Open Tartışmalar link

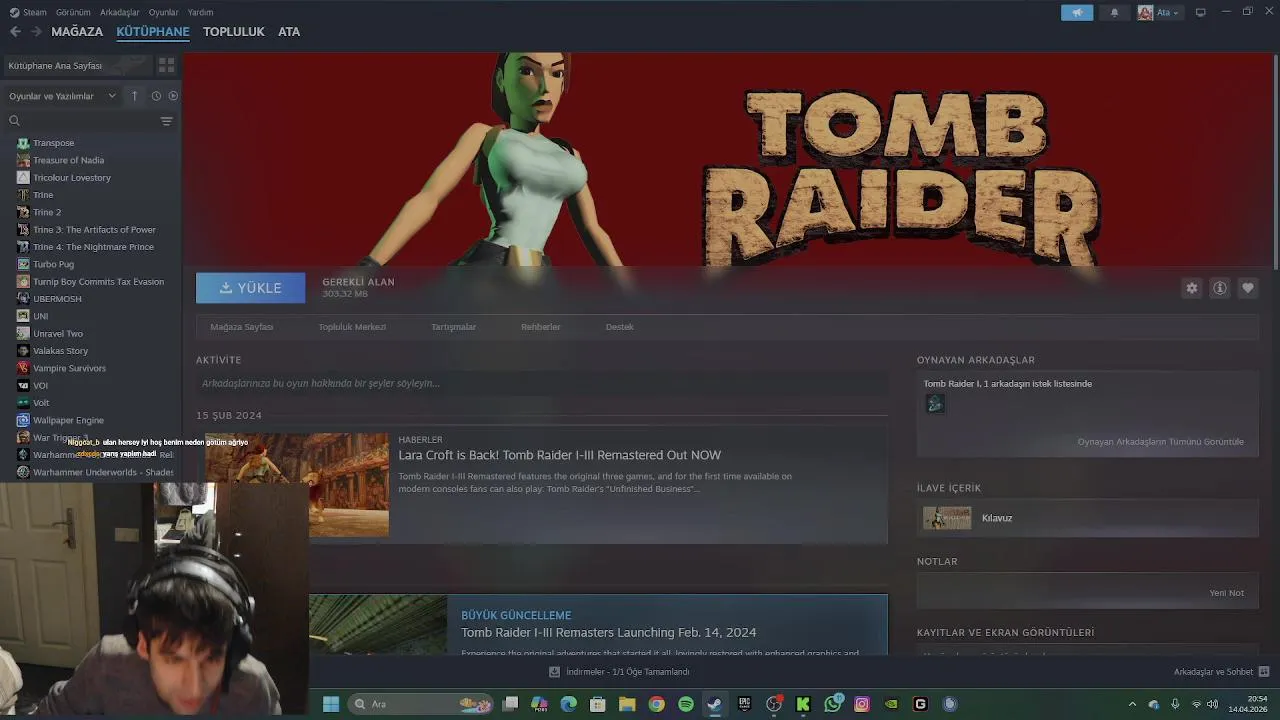[x=453, y=327]
